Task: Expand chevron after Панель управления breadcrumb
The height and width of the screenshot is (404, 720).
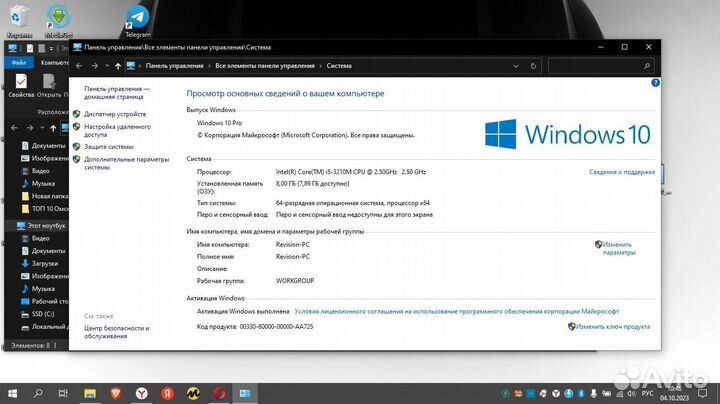Action: point(209,66)
